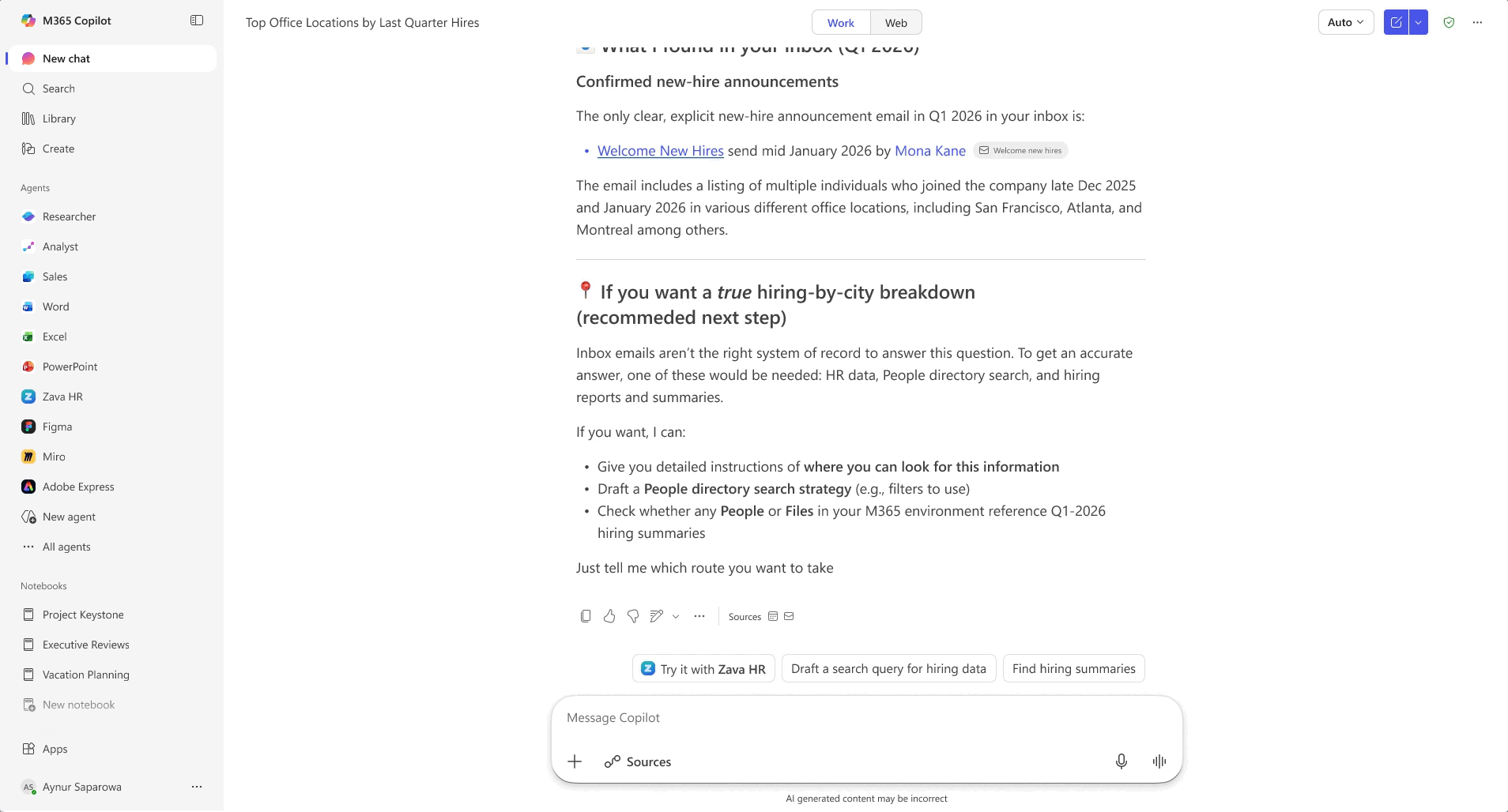Click the thumbs down feedback icon
Viewport: 1508px width, 812px height.
[633, 616]
